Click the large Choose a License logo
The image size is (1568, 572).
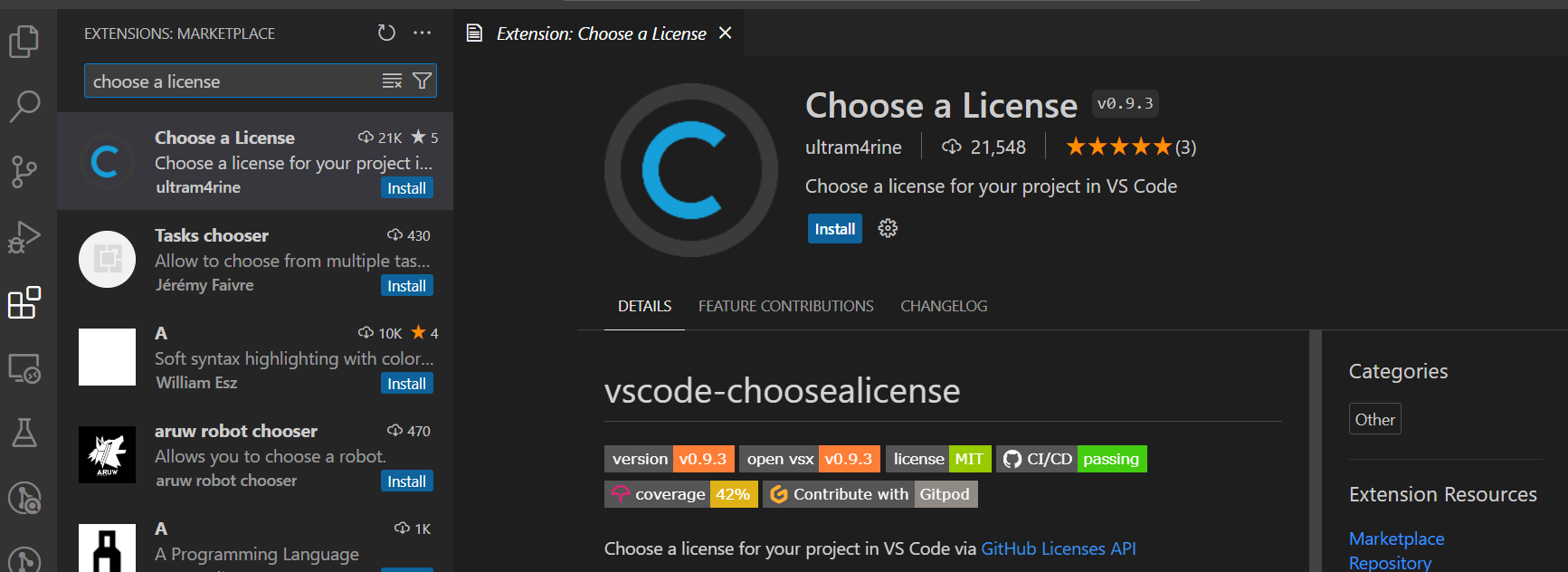(690, 170)
